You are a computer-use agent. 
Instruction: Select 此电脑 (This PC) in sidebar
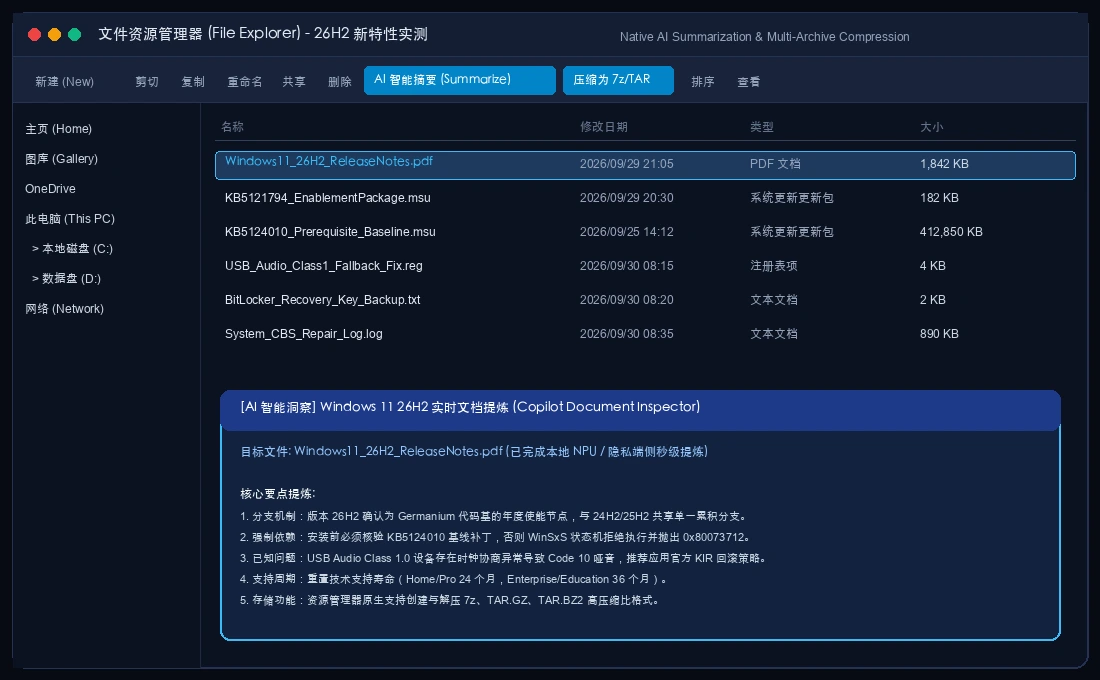70,219
